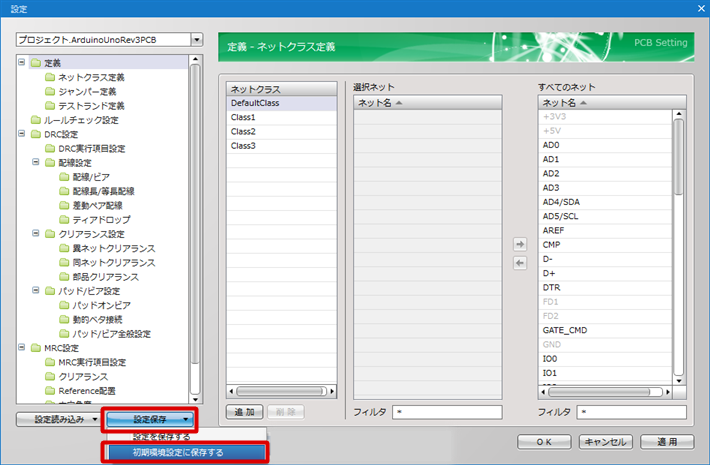Screen dimensions: 710x465
Task: Open the 設定保存 dropdown button
Action: click(x=150, y=419)
